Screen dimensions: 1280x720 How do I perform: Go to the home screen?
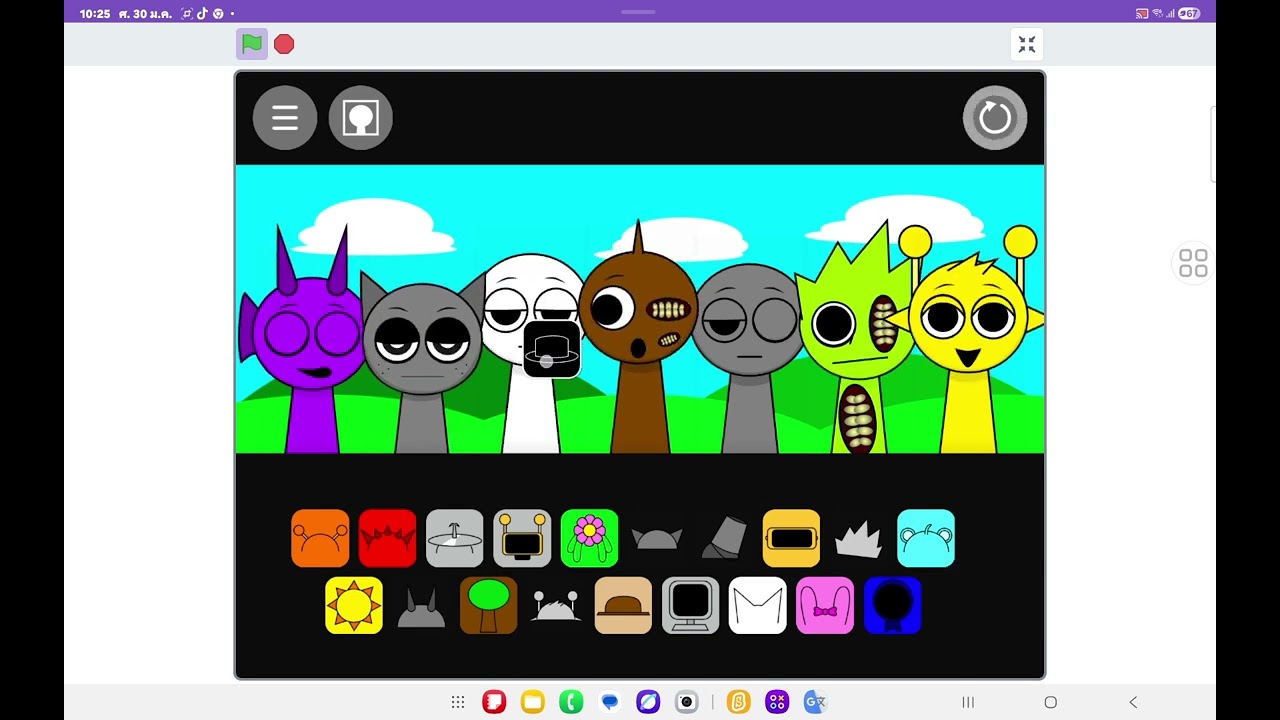point(1050,702)
